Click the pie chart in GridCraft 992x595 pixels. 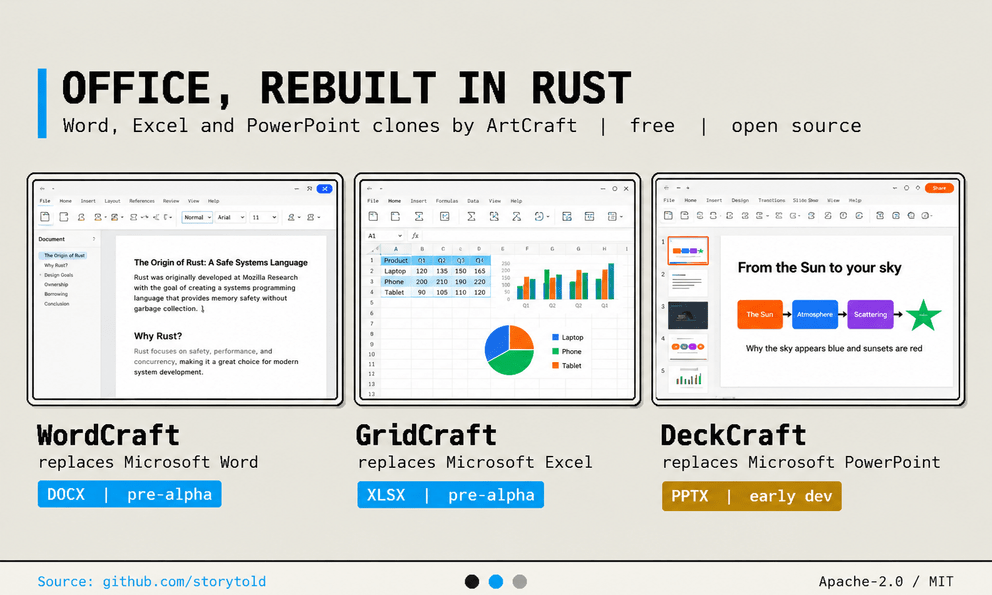[509, 350]
